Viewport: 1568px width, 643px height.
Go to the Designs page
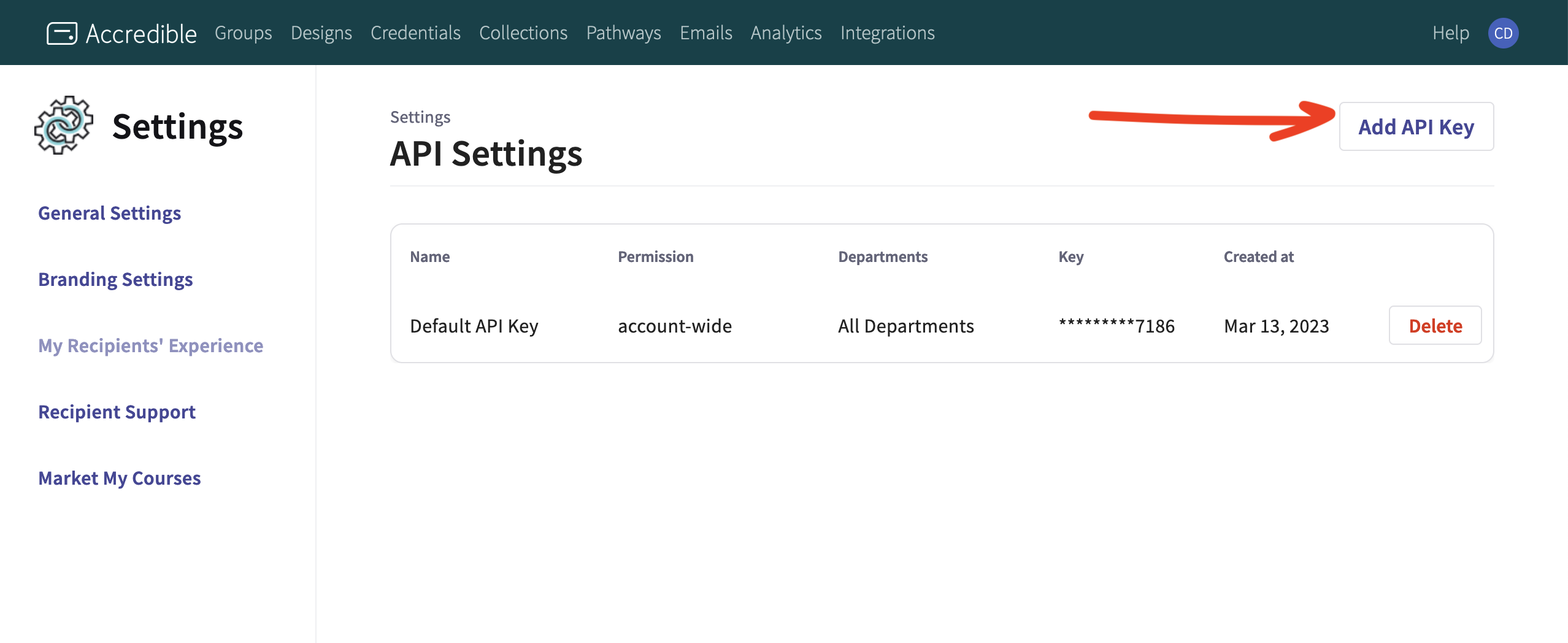click(x=321, y=33)
